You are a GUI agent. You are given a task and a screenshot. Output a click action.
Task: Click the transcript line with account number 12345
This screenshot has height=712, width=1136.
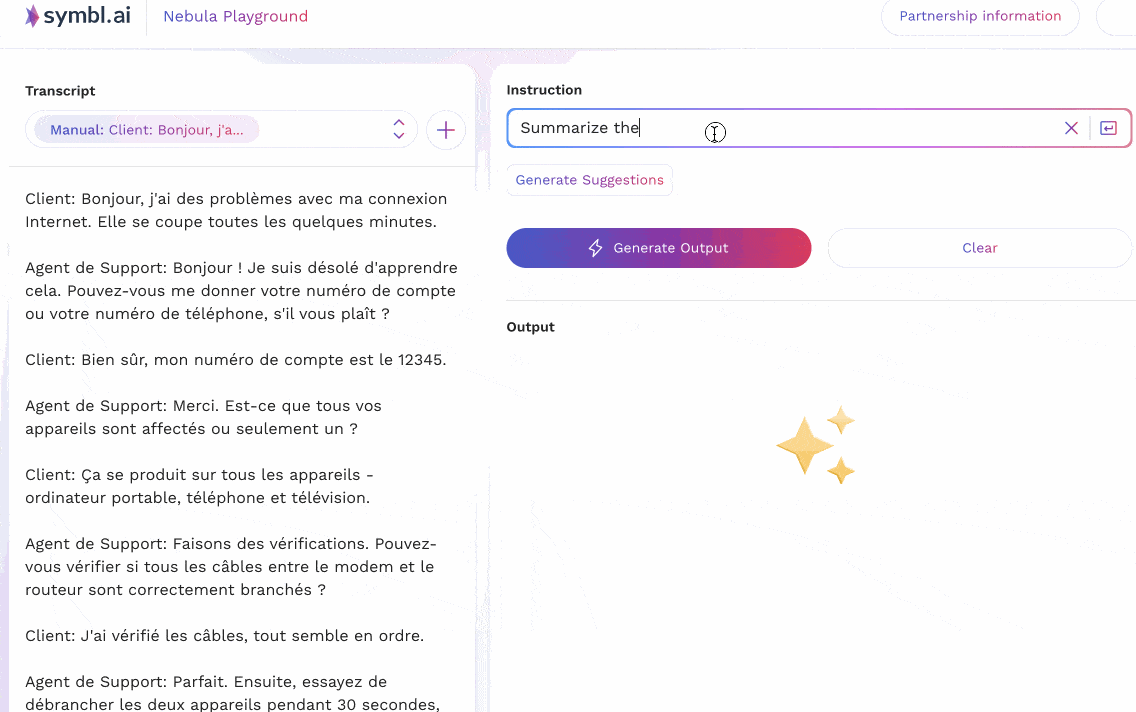pos(235,360)
